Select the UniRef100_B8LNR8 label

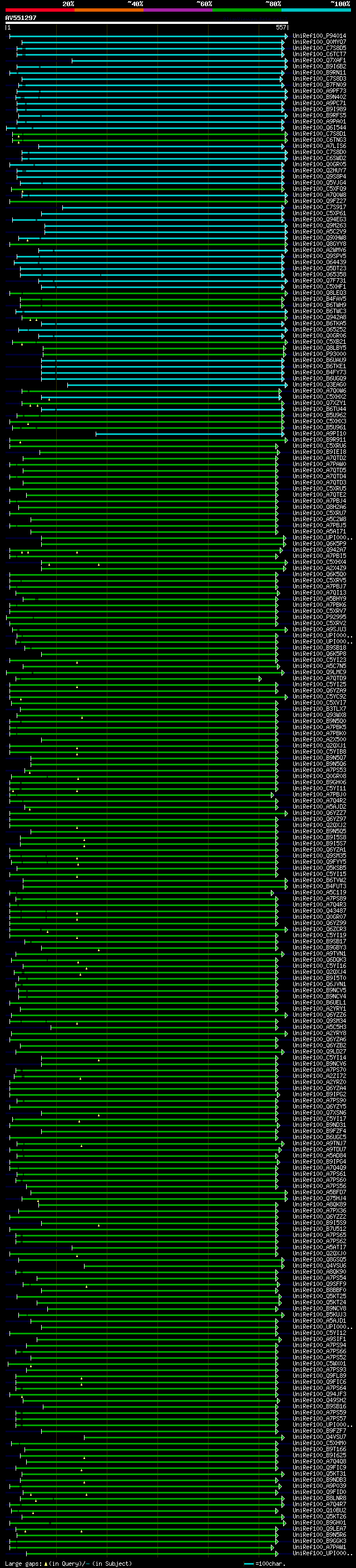coord(319,1498)
